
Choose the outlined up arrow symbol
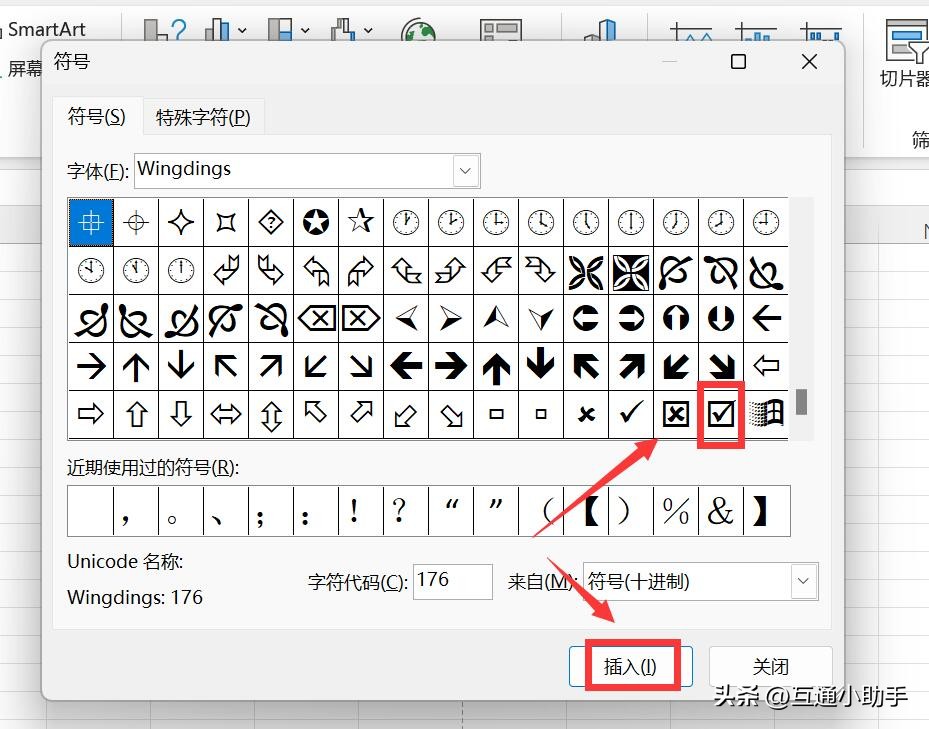coord(136,414)
